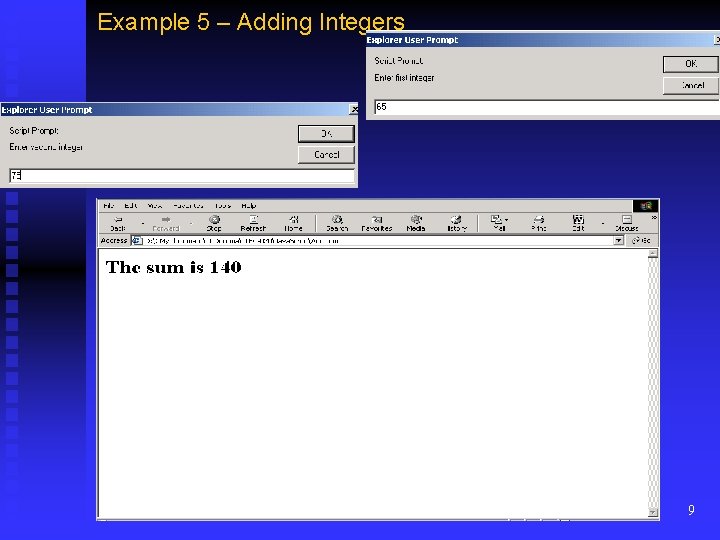Open Forward button history dropdown arrow

click(x=191, y=224)
